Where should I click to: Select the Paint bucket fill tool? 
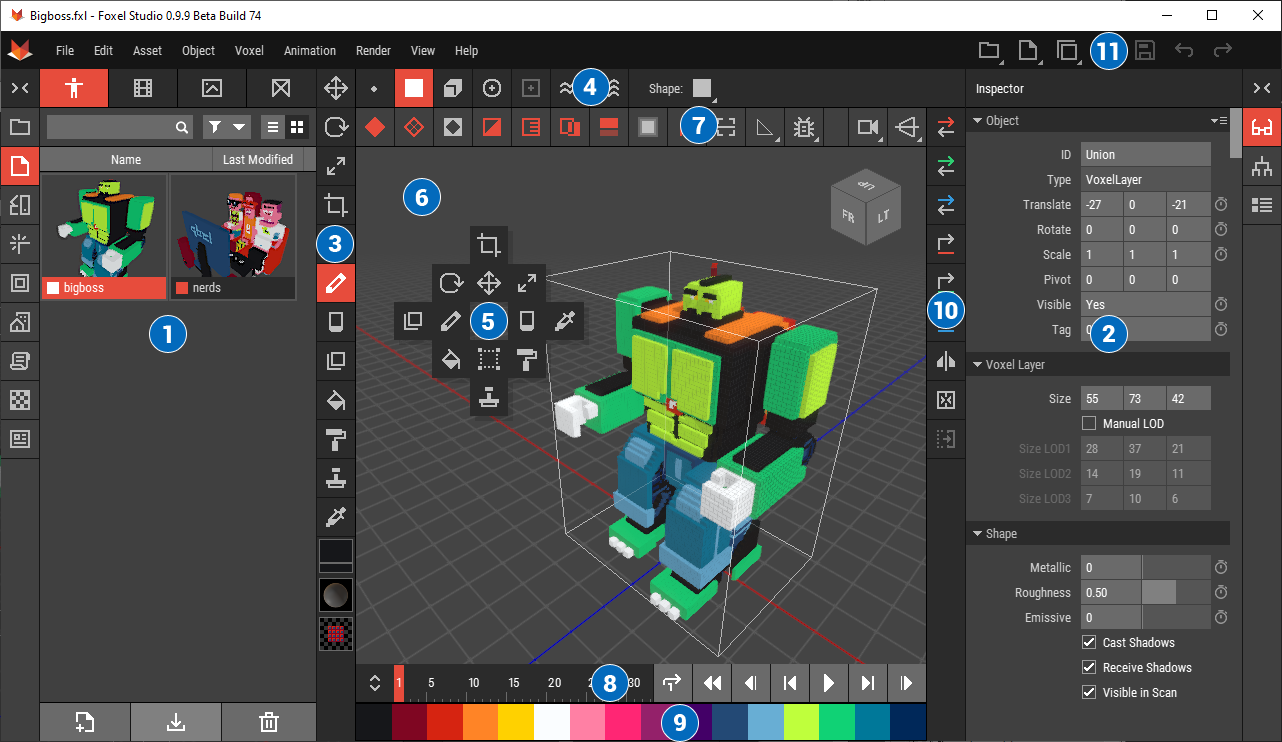(335, 400)
